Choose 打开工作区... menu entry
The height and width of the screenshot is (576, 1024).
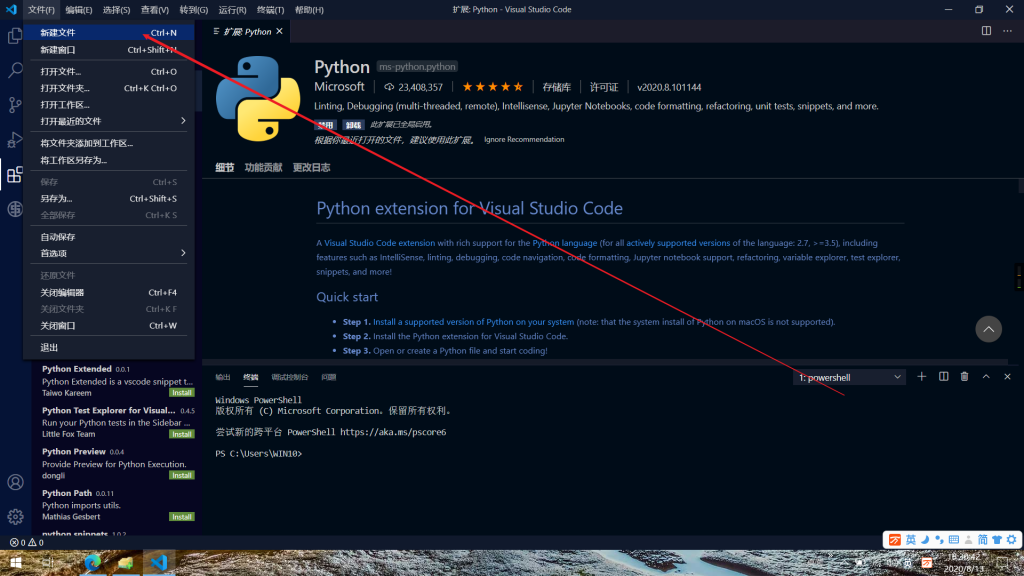tap(108, 104)
